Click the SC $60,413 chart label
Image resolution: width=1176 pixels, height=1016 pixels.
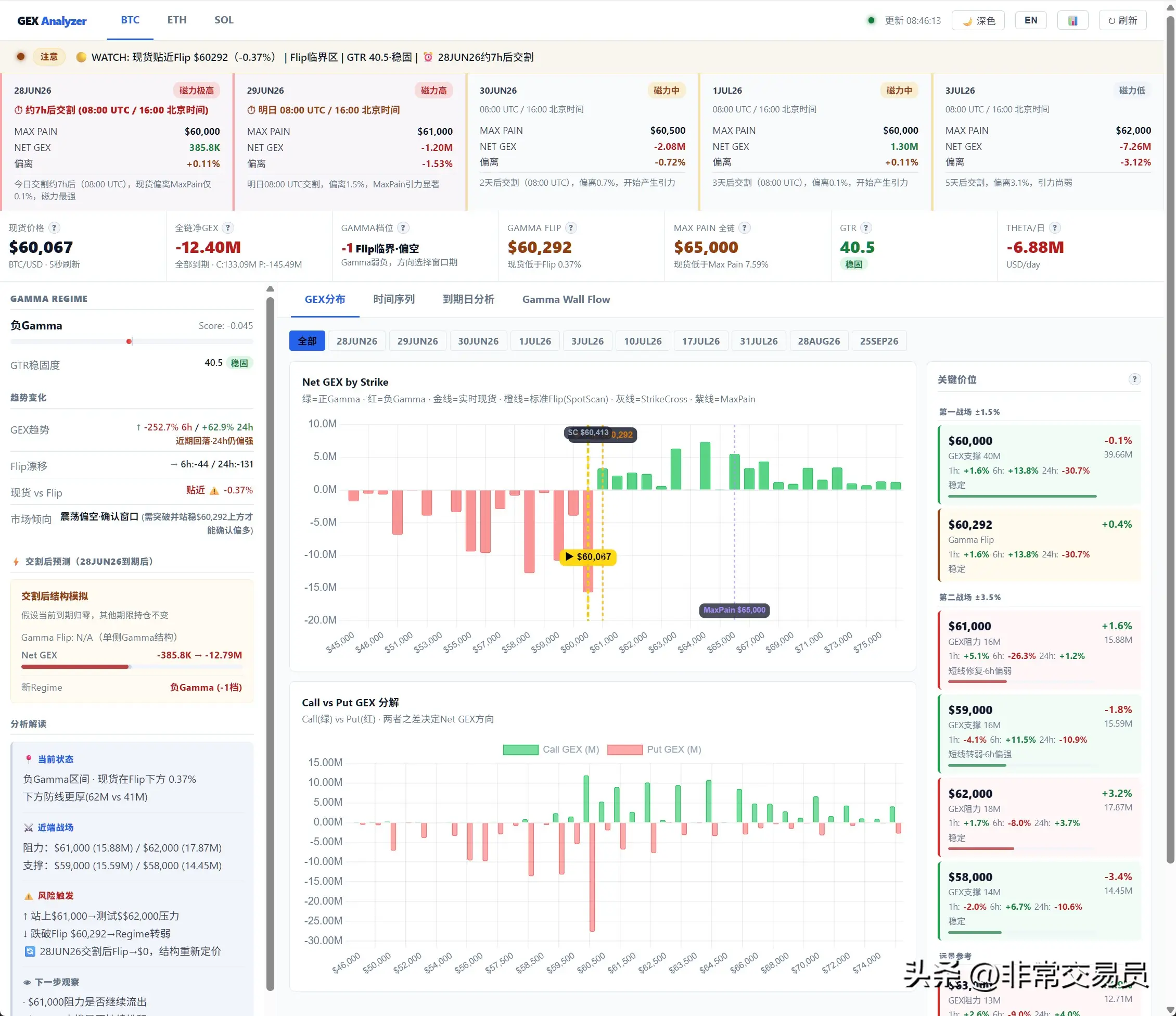tap(588, 433)
